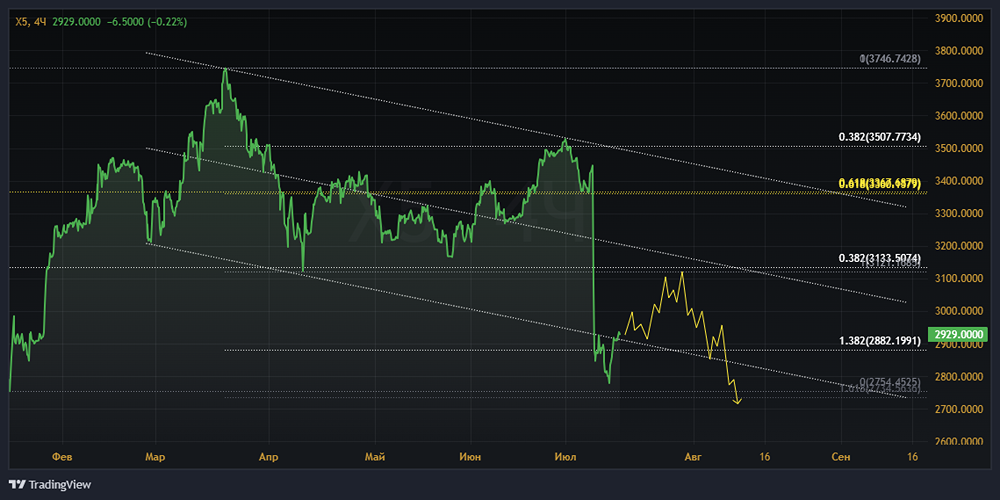Click the Сен month marker
Screen dimensions: 1000x500
841,456
